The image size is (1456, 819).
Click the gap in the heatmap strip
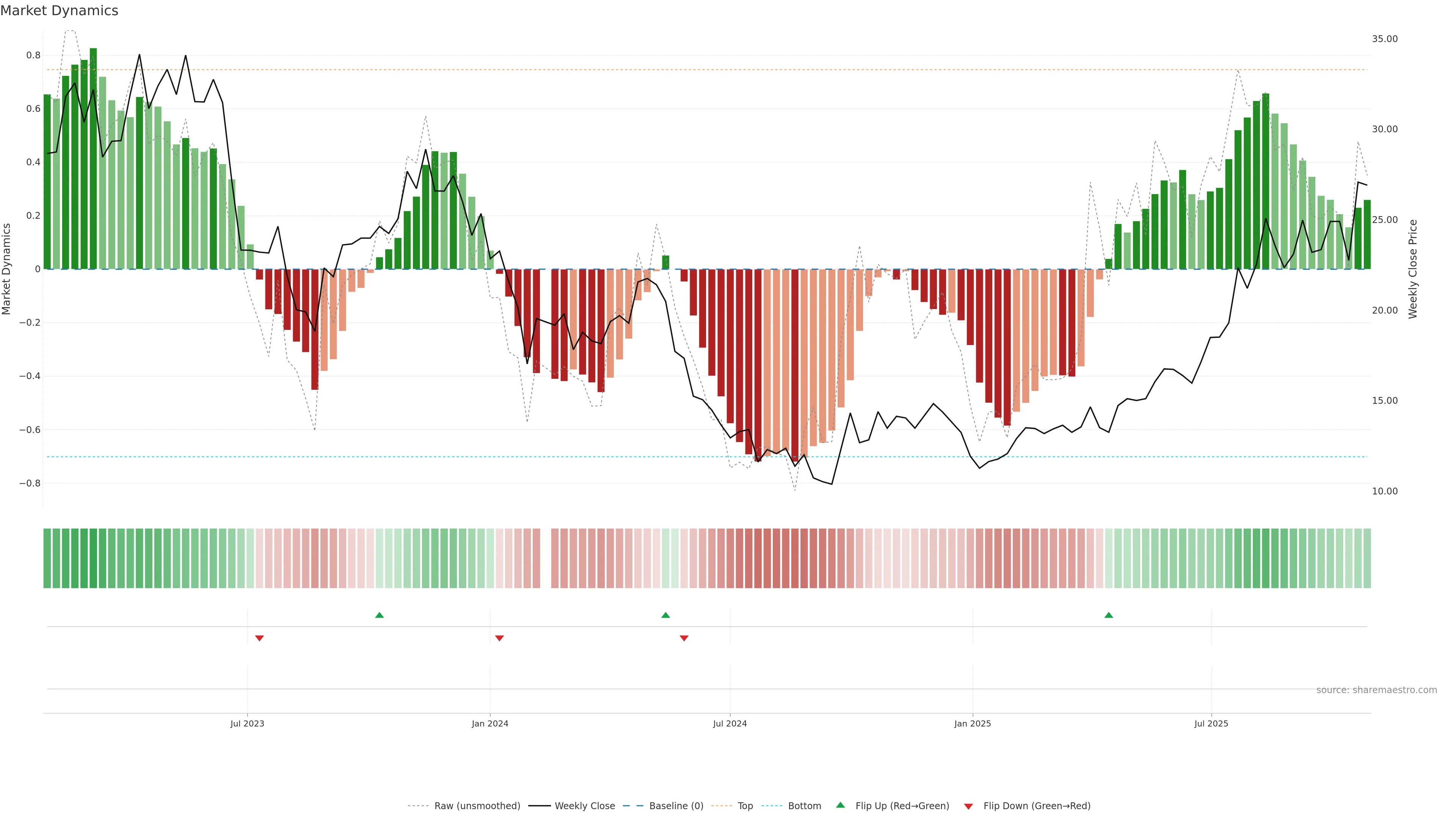point(546,559)
